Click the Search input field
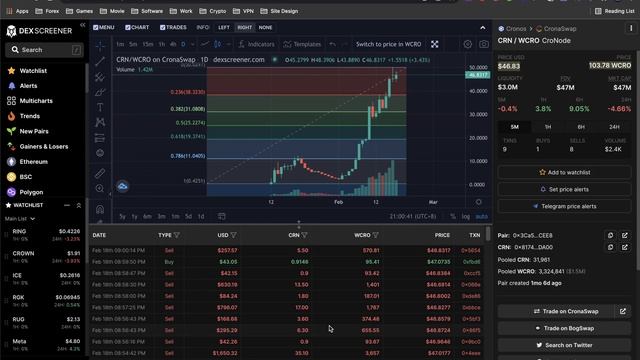The width and height of the screenshot is (640, 360). tap(44, 50)
